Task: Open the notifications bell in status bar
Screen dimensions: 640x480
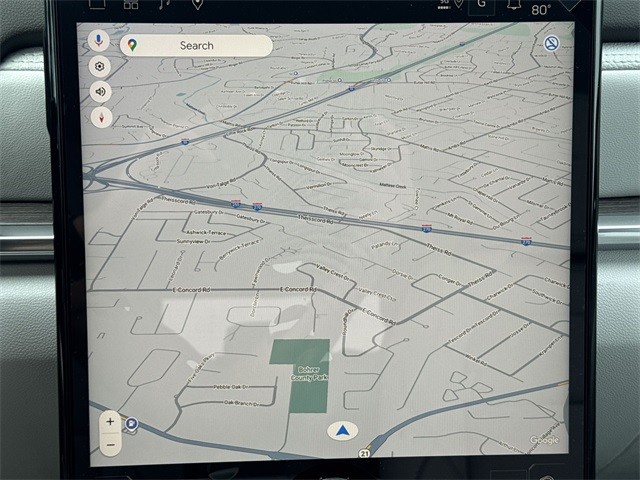Action: pyautogui.click(x=513, y=5)
